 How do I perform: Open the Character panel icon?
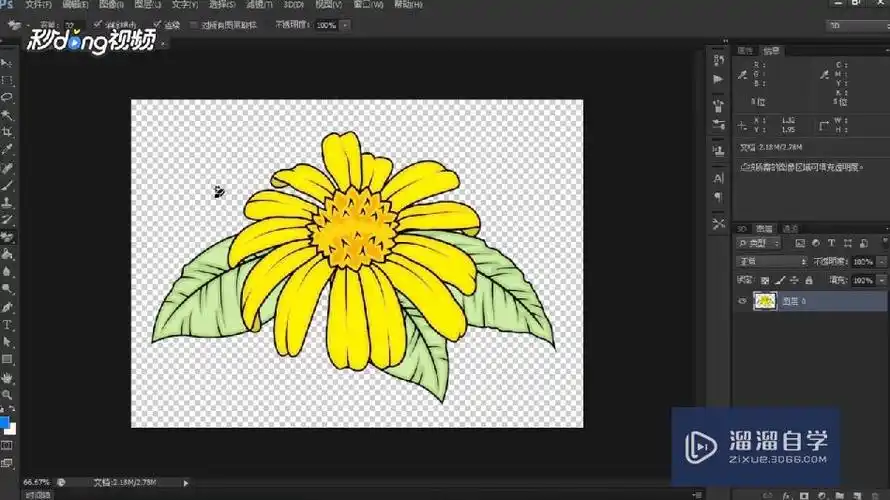718,177
